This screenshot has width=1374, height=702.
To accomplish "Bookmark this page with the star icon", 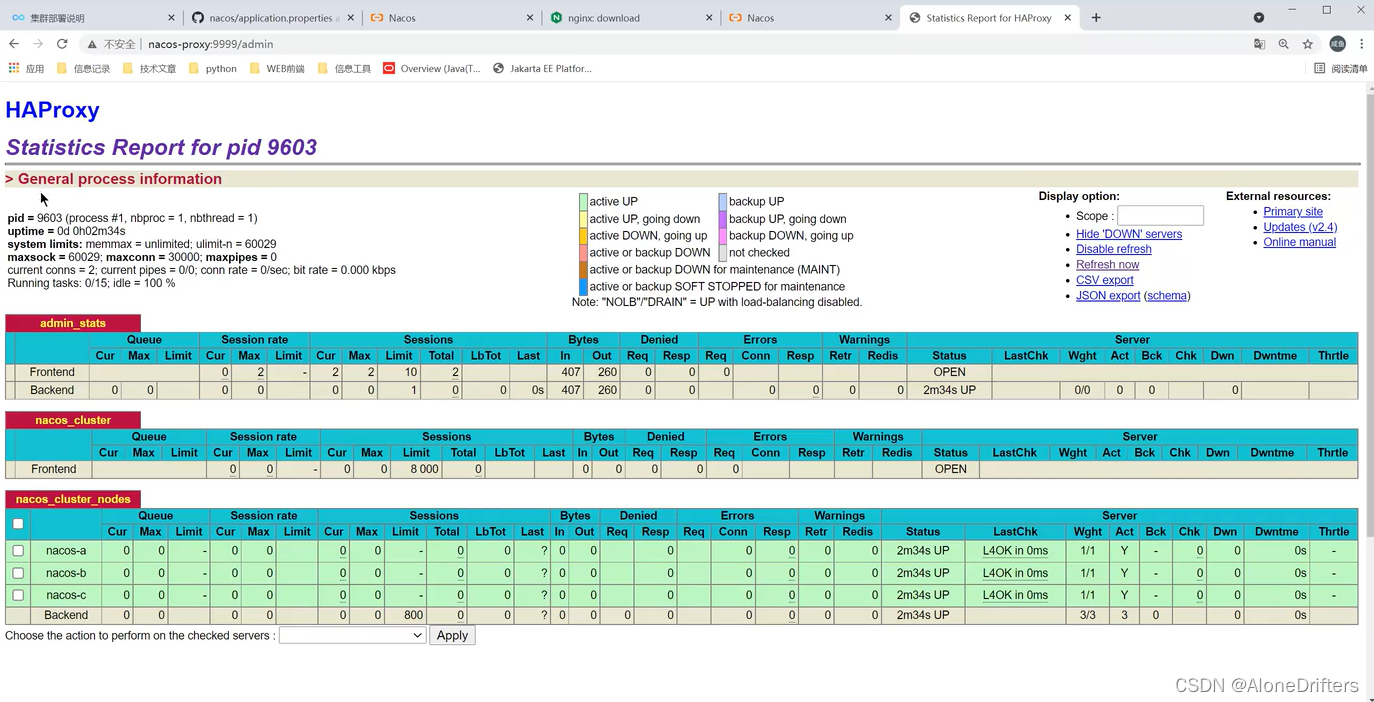I will pos(1308,44).
